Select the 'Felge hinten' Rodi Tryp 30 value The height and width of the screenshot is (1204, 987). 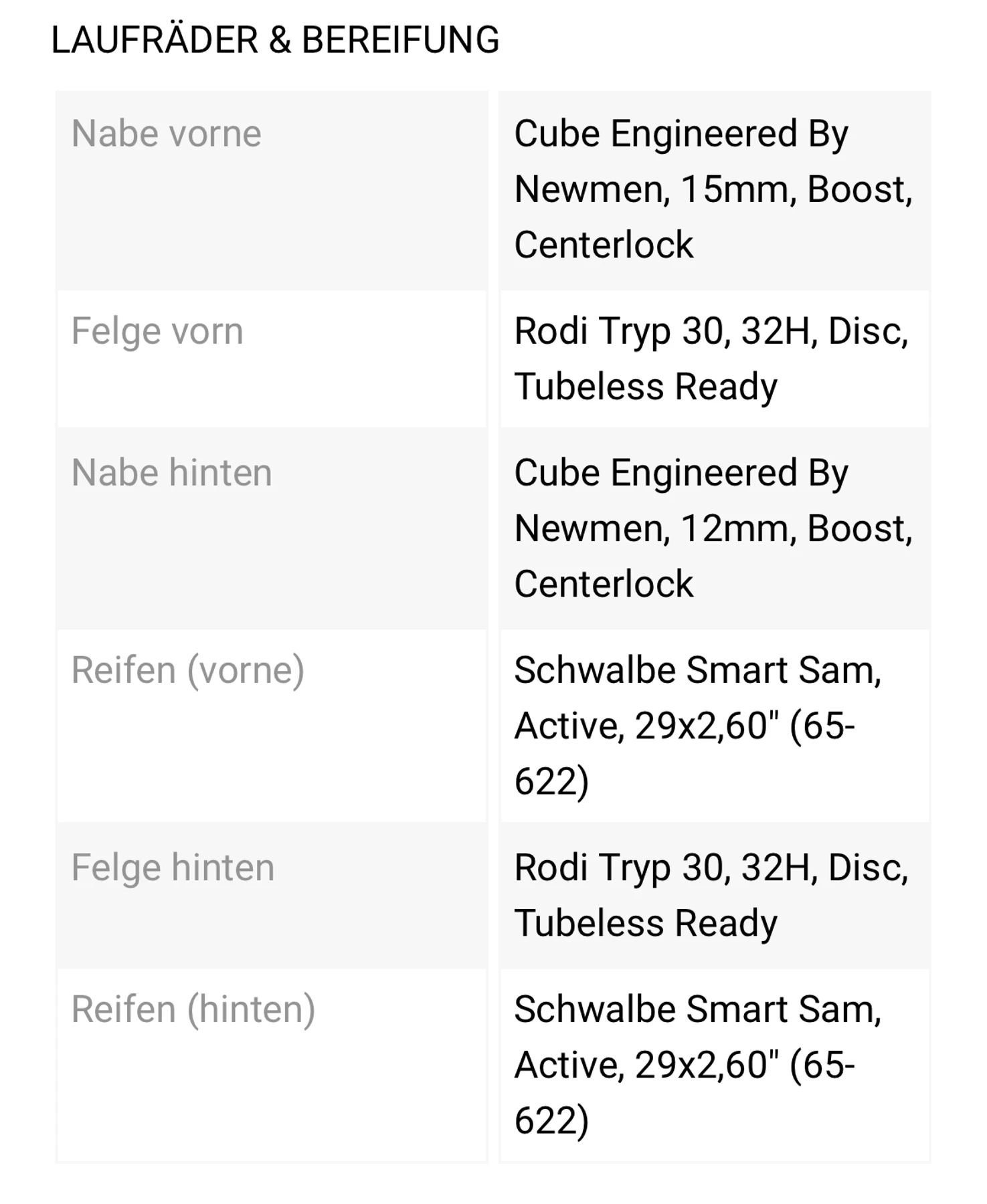tap(711, 868)
